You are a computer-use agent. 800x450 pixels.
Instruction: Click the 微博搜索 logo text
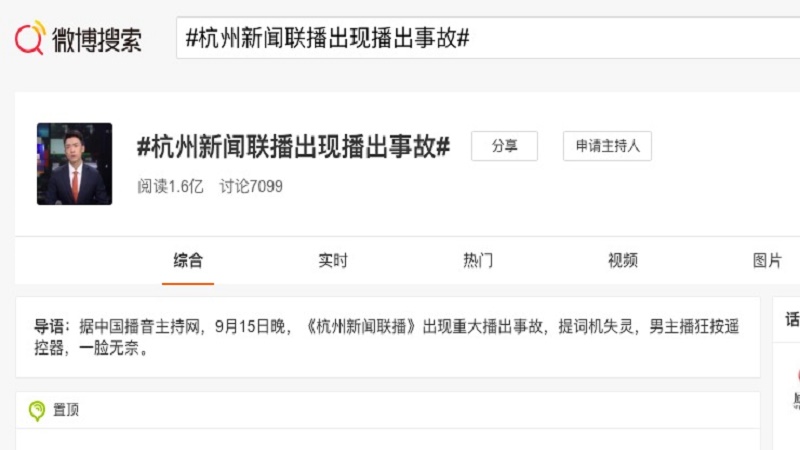click(96, 40)
